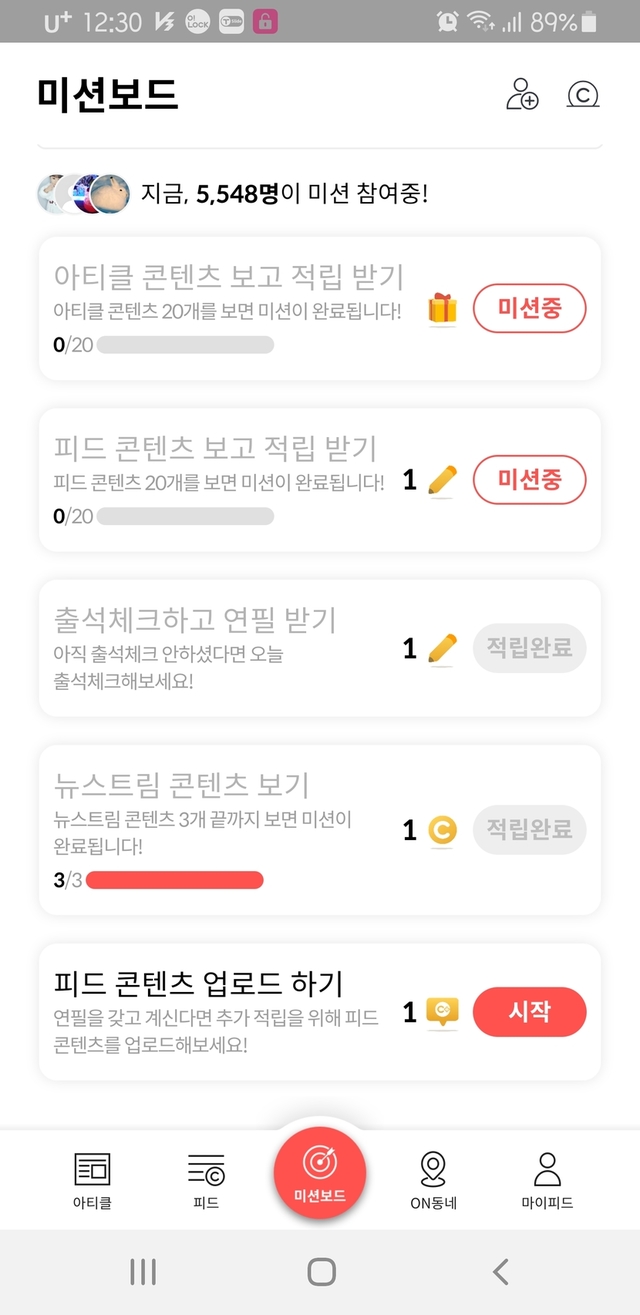
Task: Tap the add friend icon in header
Action: tap(522, 94)
